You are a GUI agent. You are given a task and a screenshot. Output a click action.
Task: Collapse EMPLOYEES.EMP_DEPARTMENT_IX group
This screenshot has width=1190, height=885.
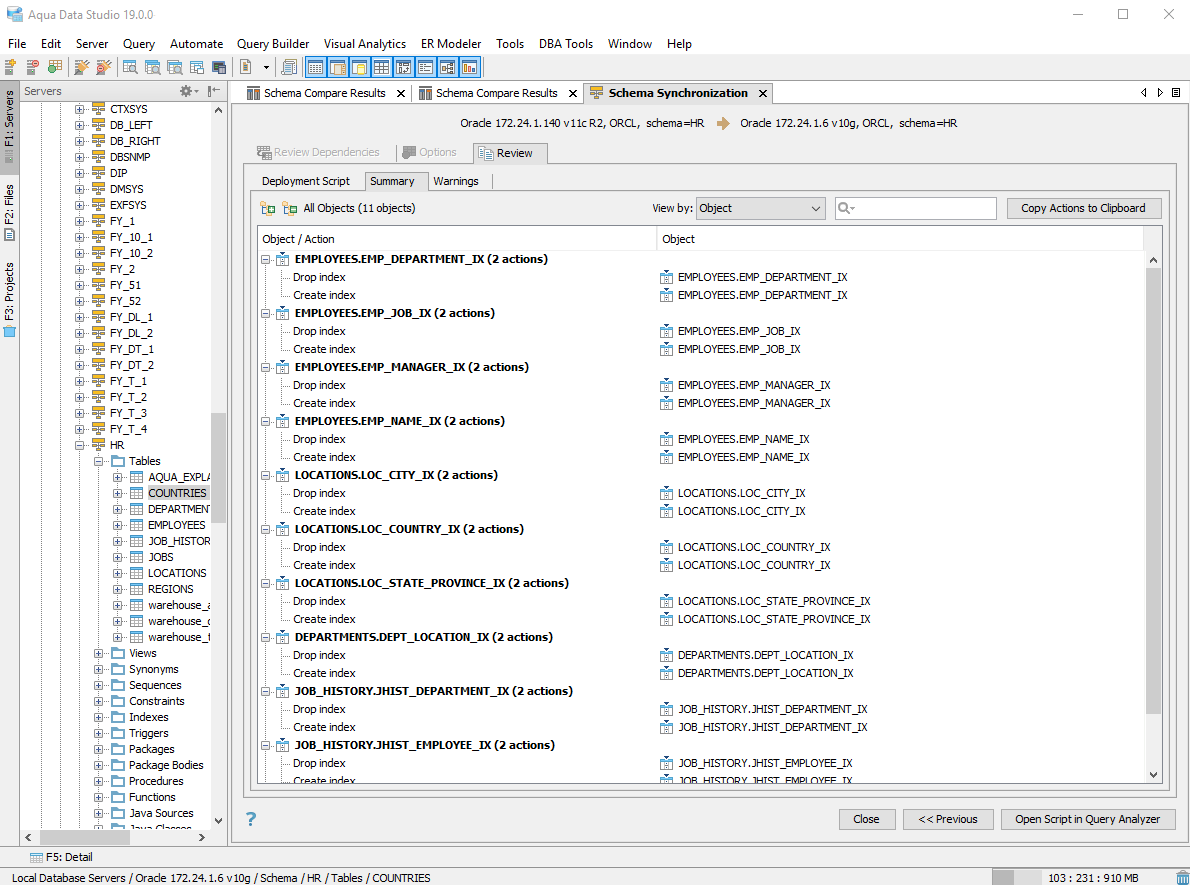coord(266,260)
